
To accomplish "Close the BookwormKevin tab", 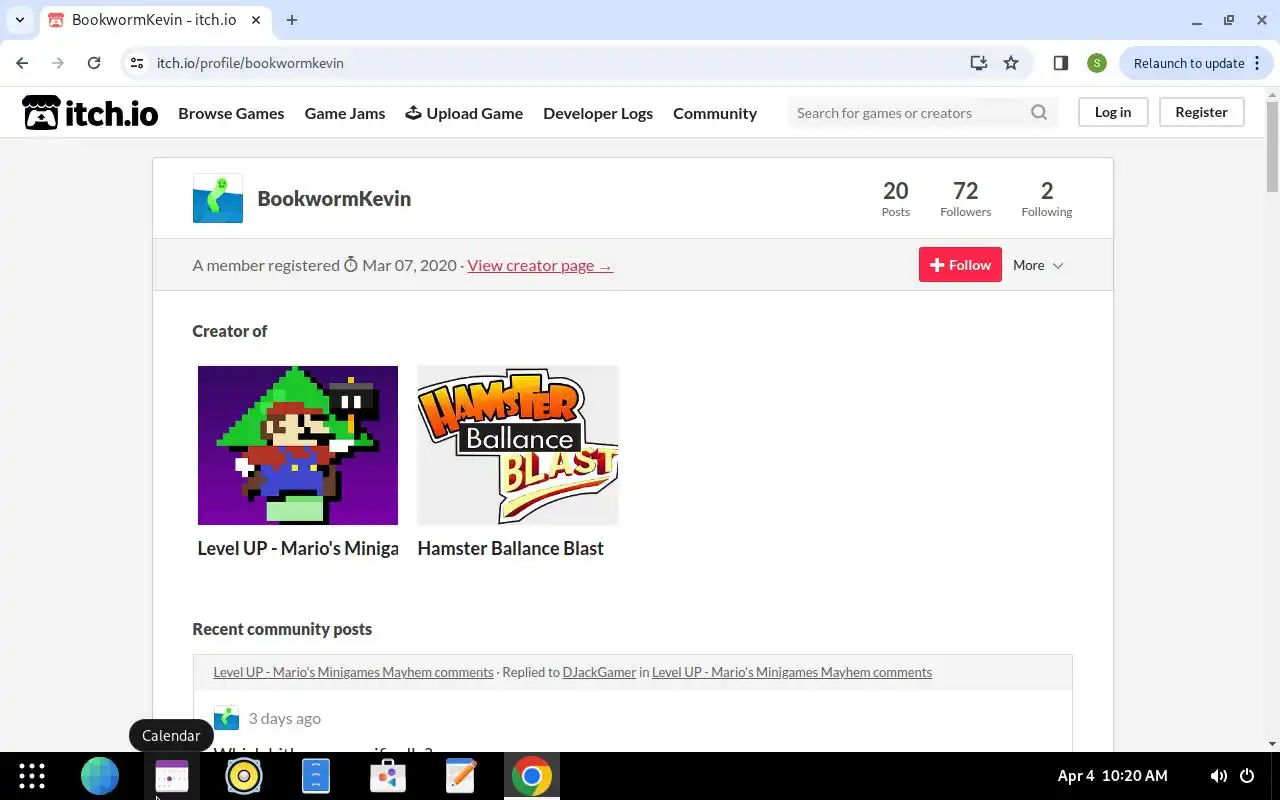I will coord(258,20).
